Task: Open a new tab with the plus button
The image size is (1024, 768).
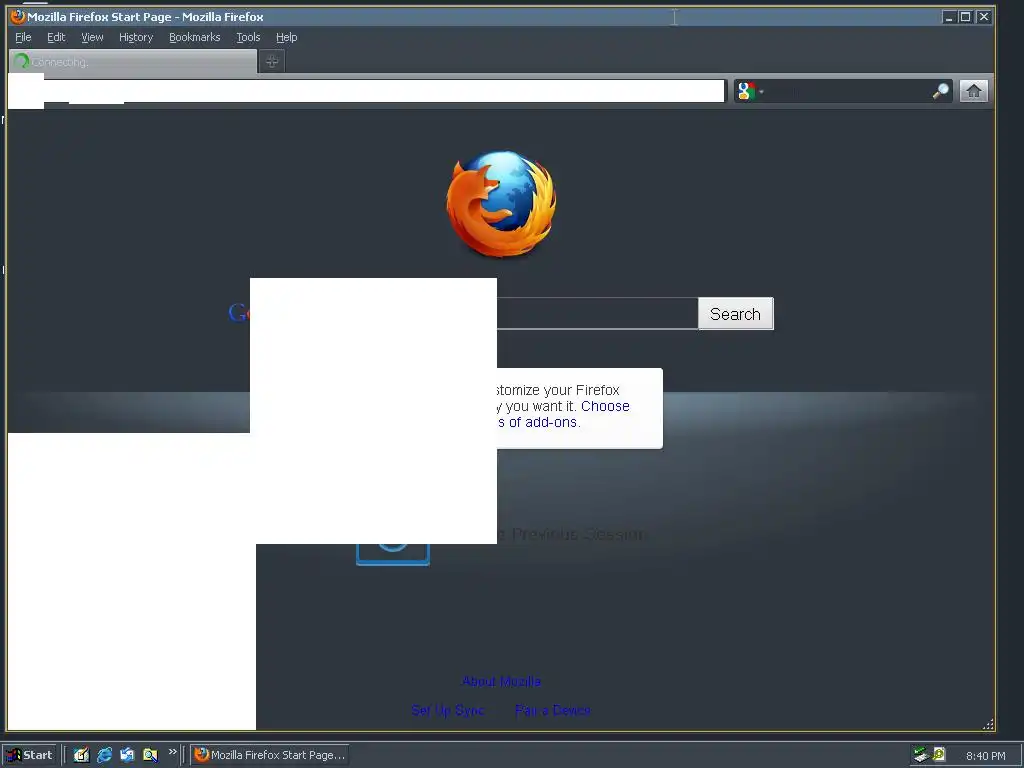Action: [272, 61]
